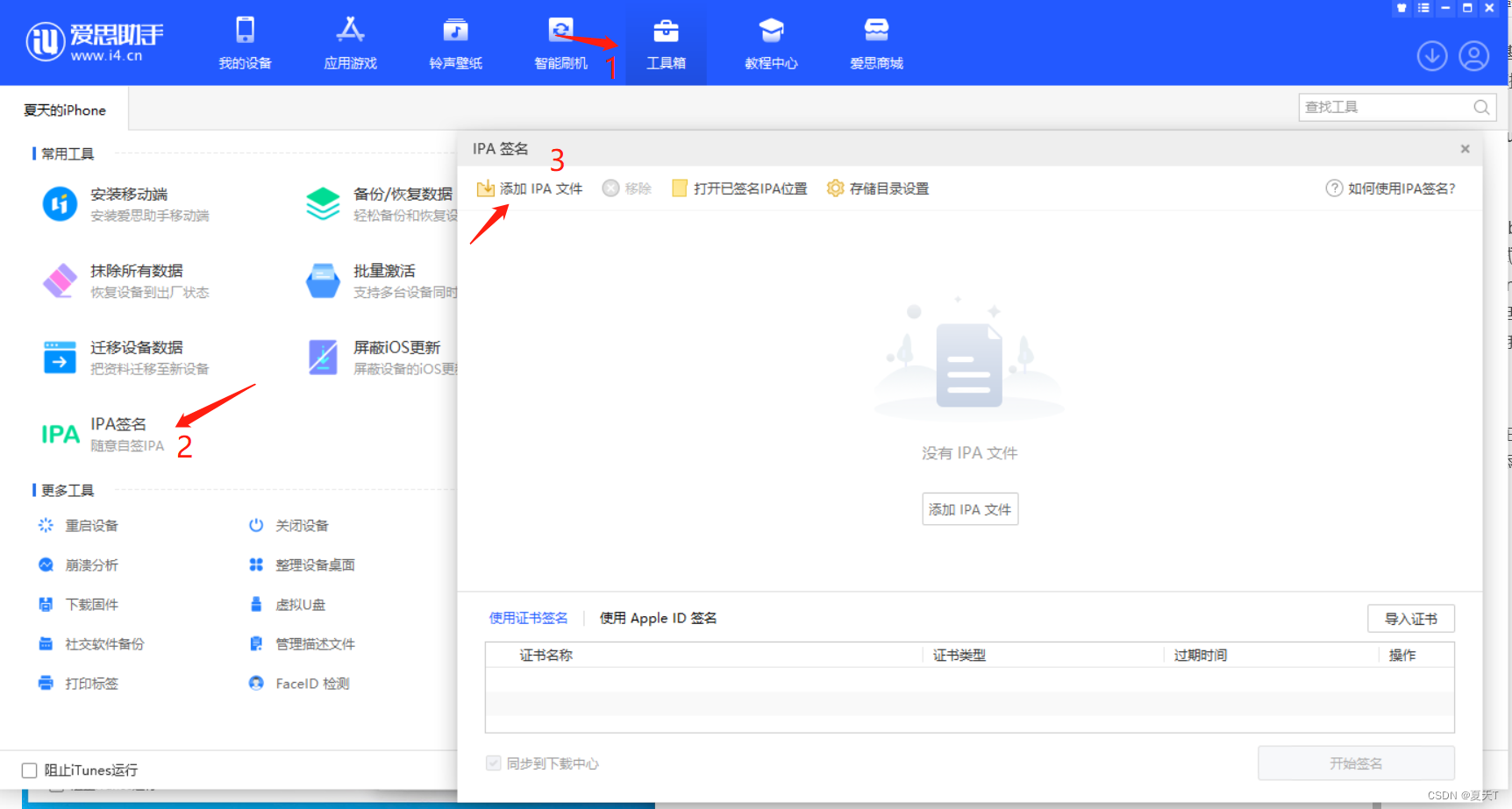The width and height of the screenshot is (1512, 809).
Task: Click 打开已签名IPA位置 toolbar item
Action: coord(739,188)
